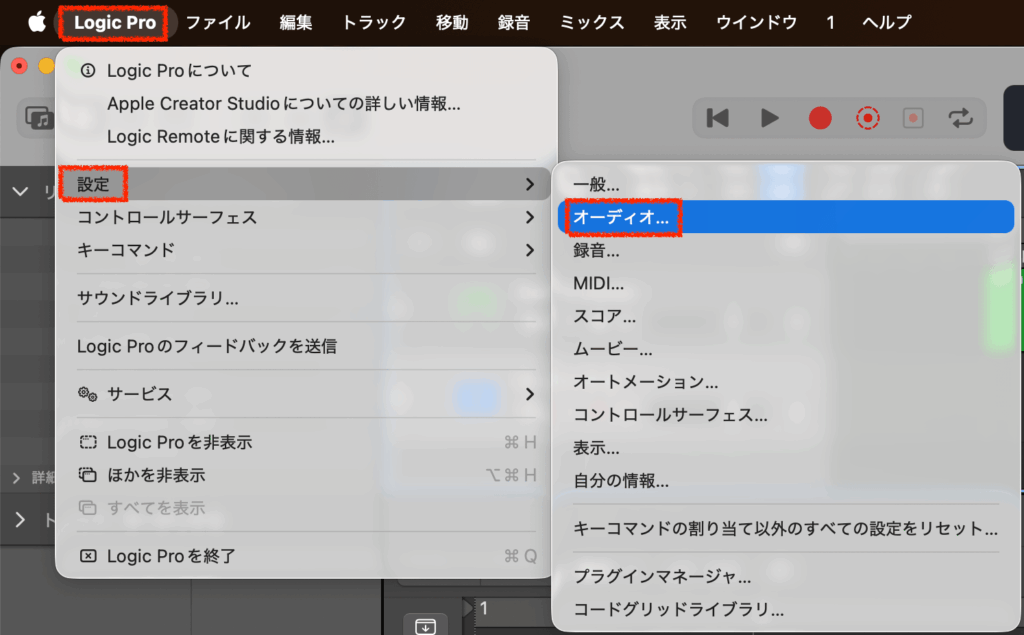This screenshot has height=635, width=1024.
Task: Open スコア… settings
Action: coord(786,316)
